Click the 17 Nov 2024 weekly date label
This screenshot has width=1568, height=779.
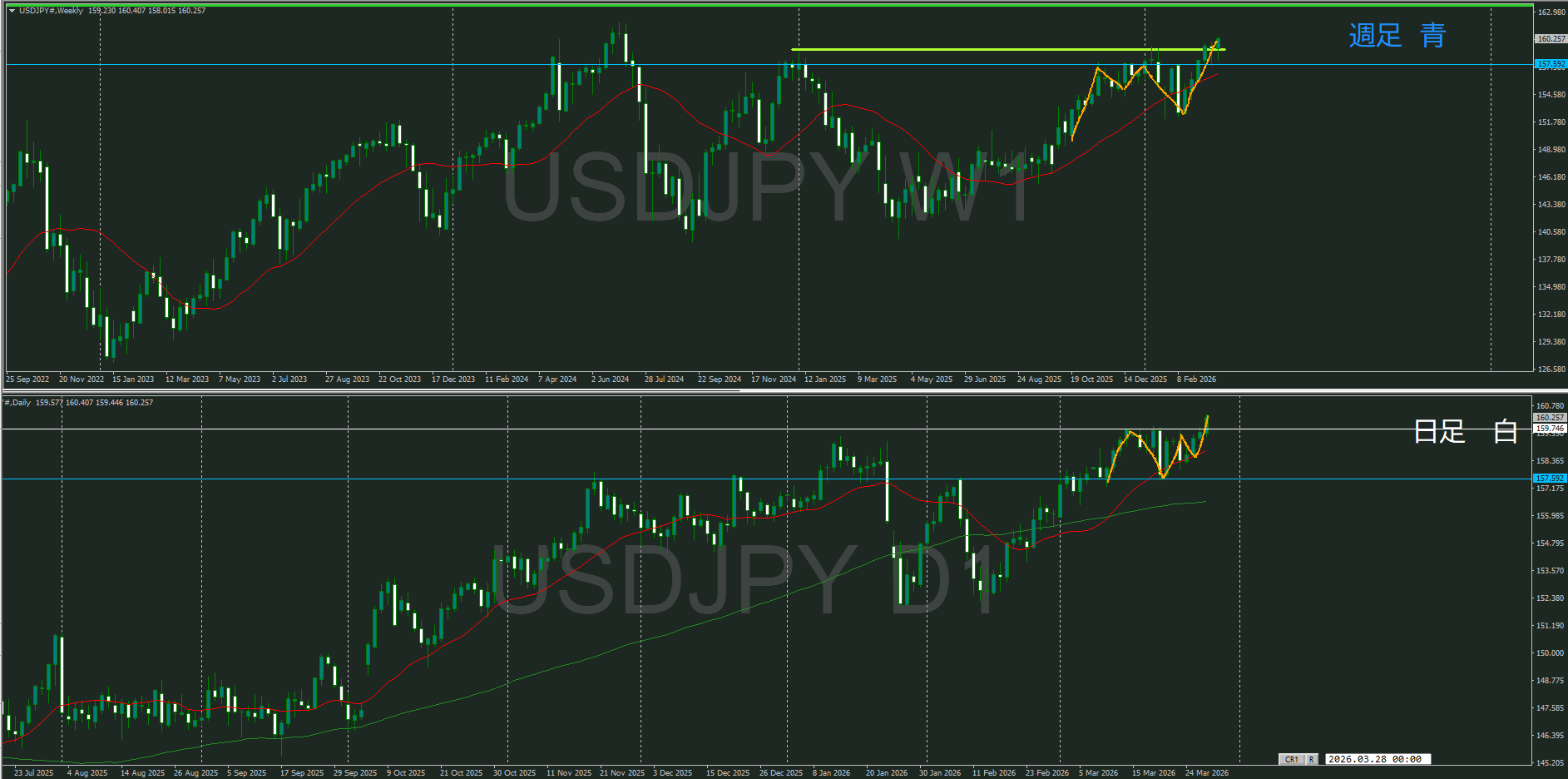coord(773,380)
